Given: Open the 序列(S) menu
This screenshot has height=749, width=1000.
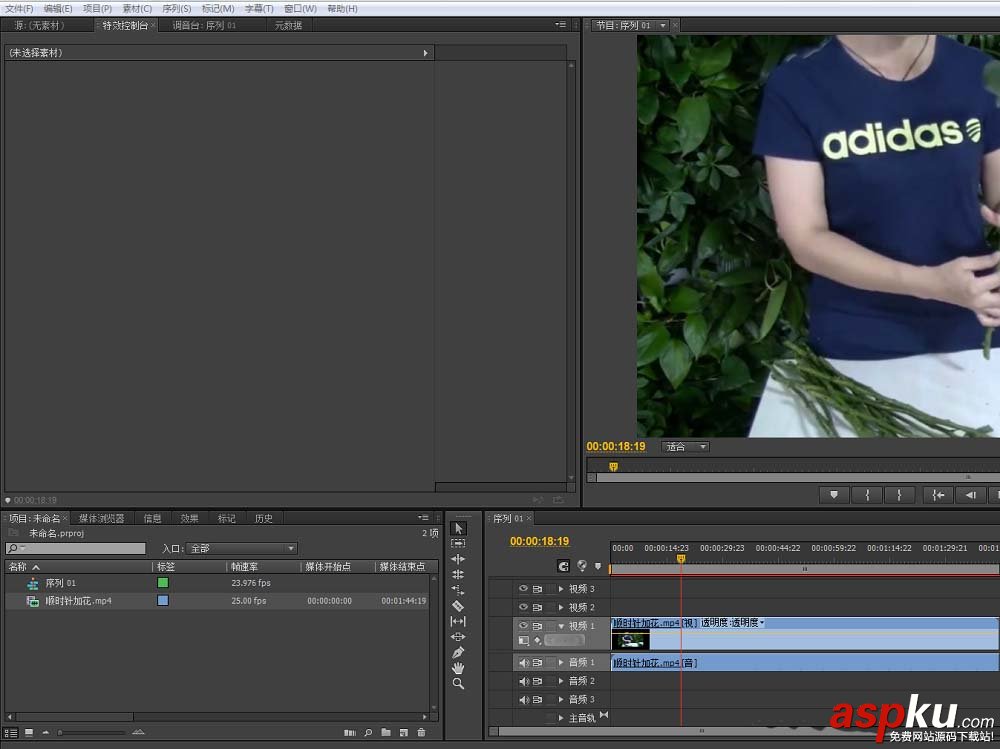Looking at the screenshot, I should pos(177,8).
